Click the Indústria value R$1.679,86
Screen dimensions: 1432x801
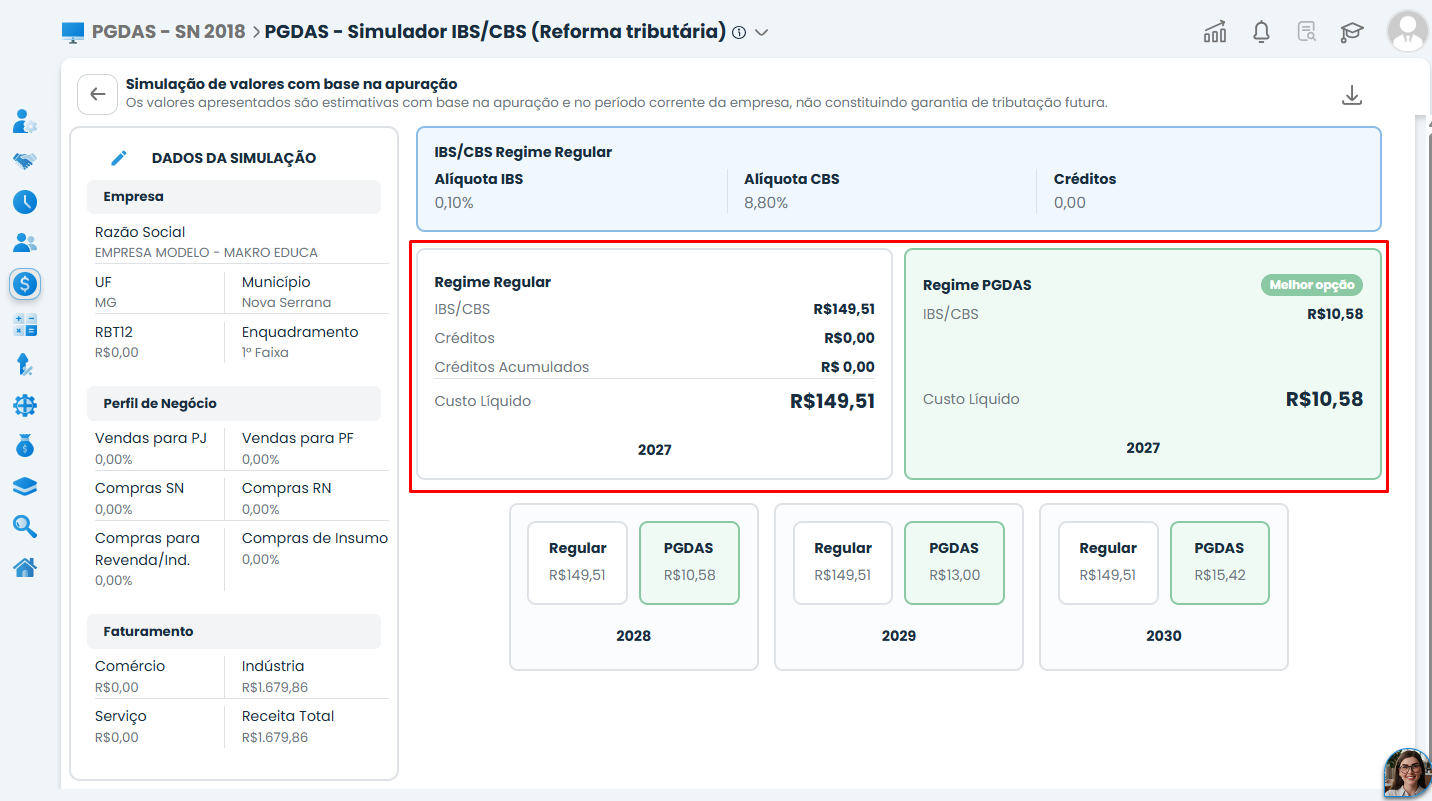[x=275, y=687]
